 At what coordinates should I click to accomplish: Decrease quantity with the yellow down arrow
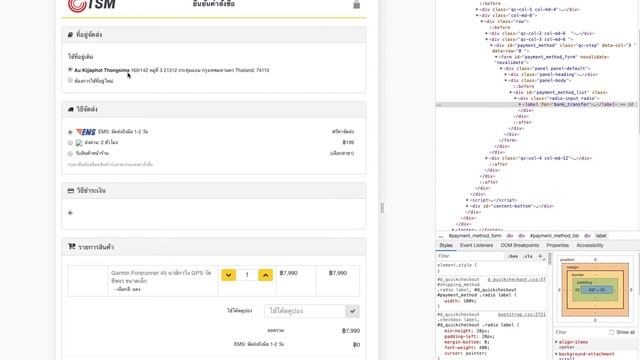[229, 275]
